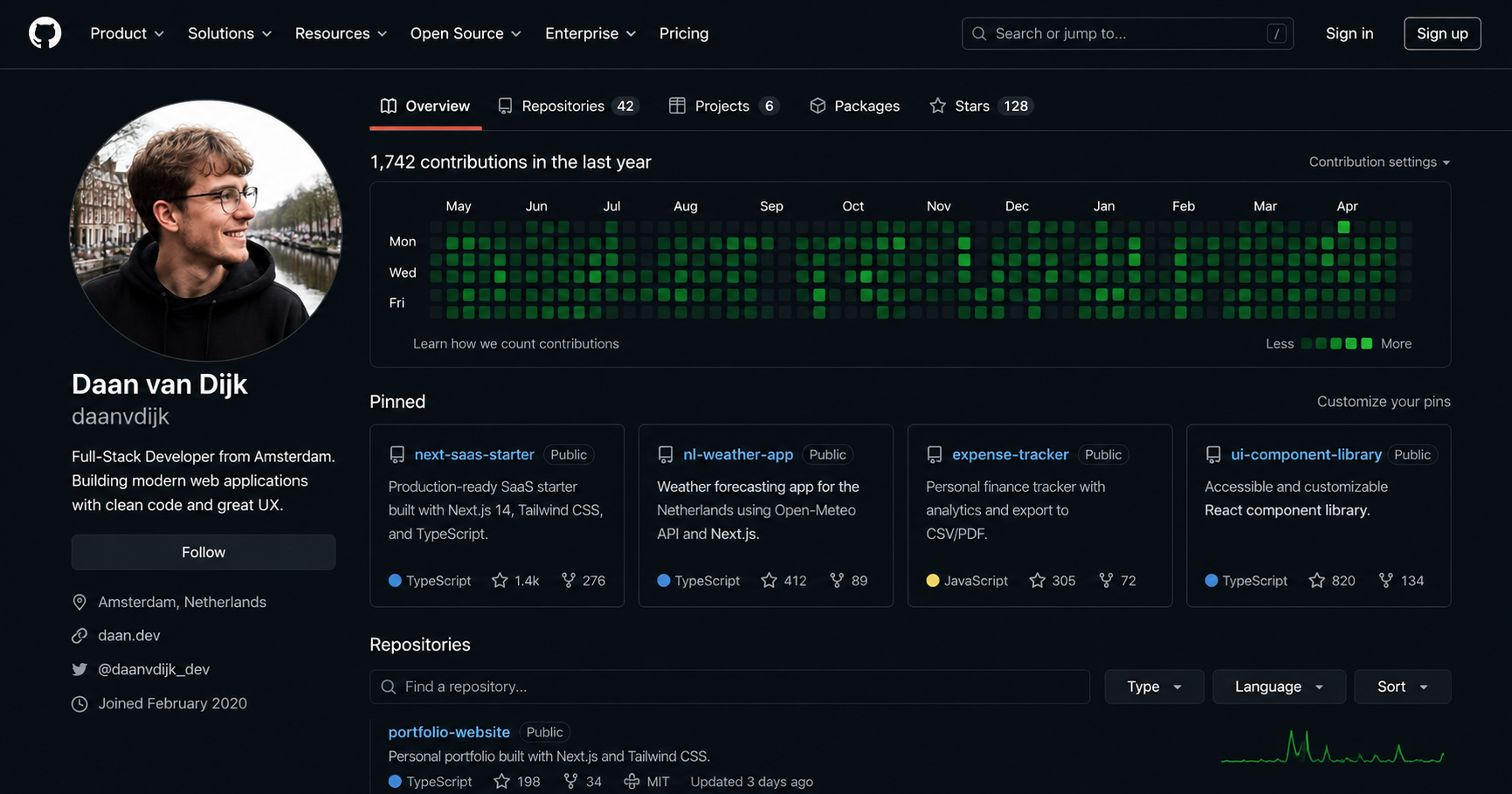
Task: Click the star icon showing 820
Action: [x=1316, y=580]
